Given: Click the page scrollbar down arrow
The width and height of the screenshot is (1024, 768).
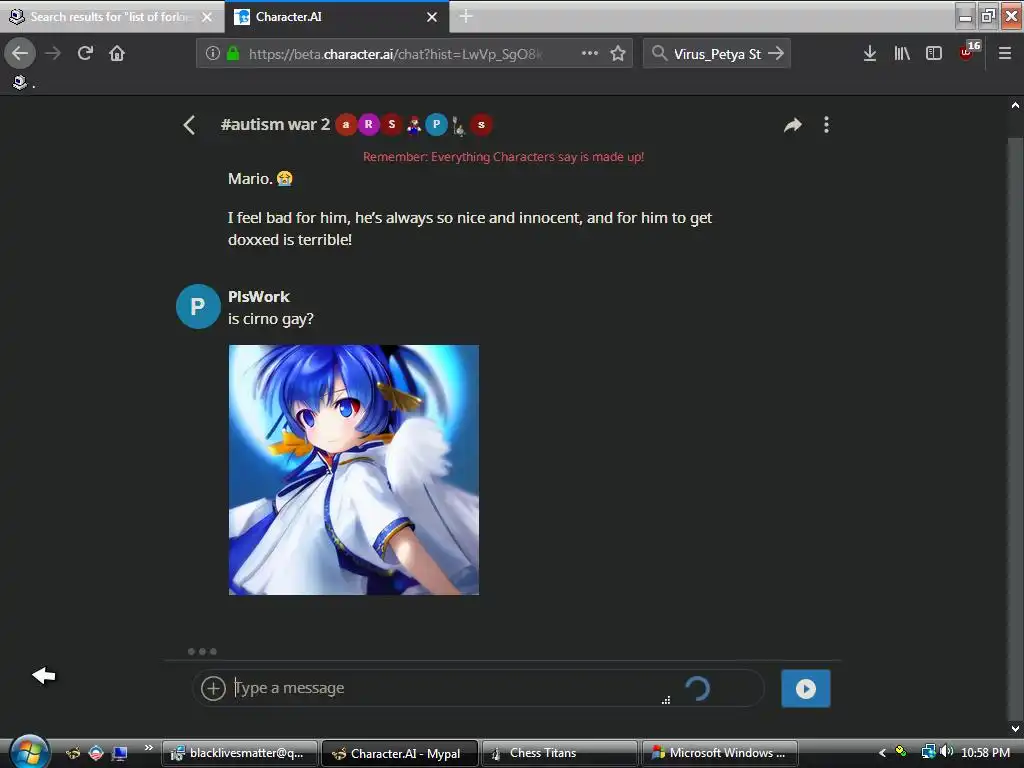Looking at the screenshot, I should tap(1015, 729).
